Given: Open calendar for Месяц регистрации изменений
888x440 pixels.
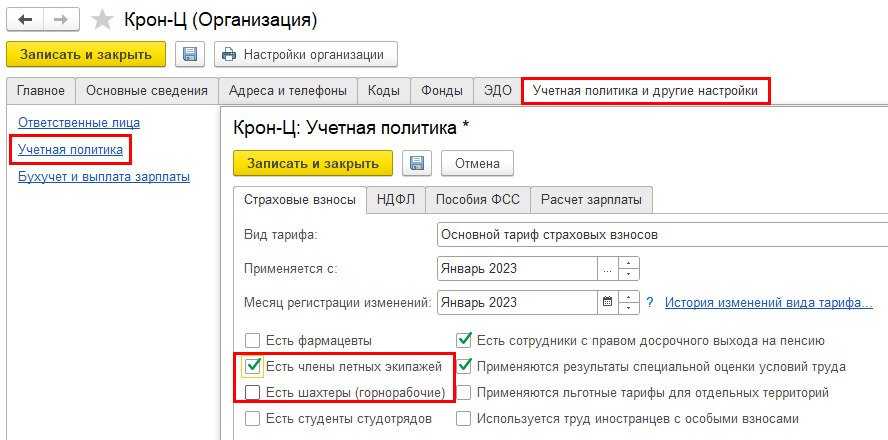Looking at the screenshot, I should [x=607, y=302].
